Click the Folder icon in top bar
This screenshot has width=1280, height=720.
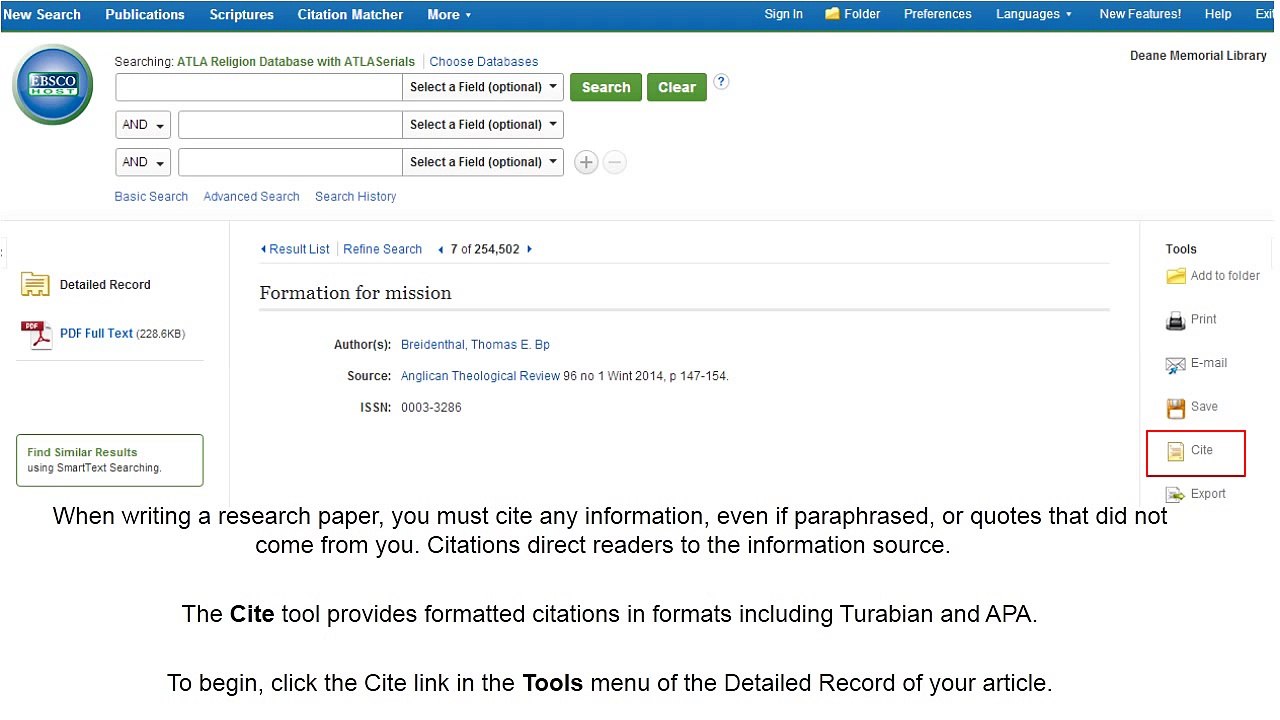click(832, 14)
